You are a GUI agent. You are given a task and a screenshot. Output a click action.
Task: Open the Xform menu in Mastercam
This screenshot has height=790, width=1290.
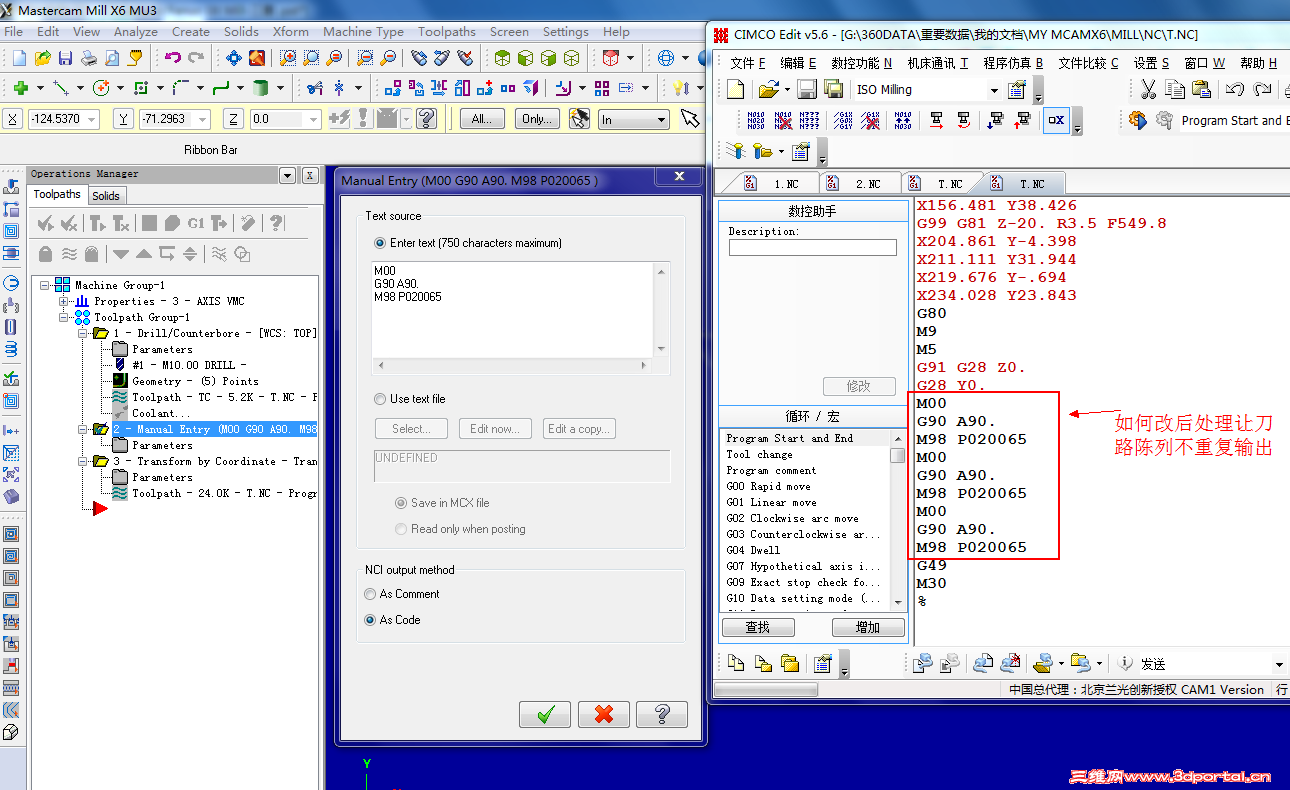291,32
